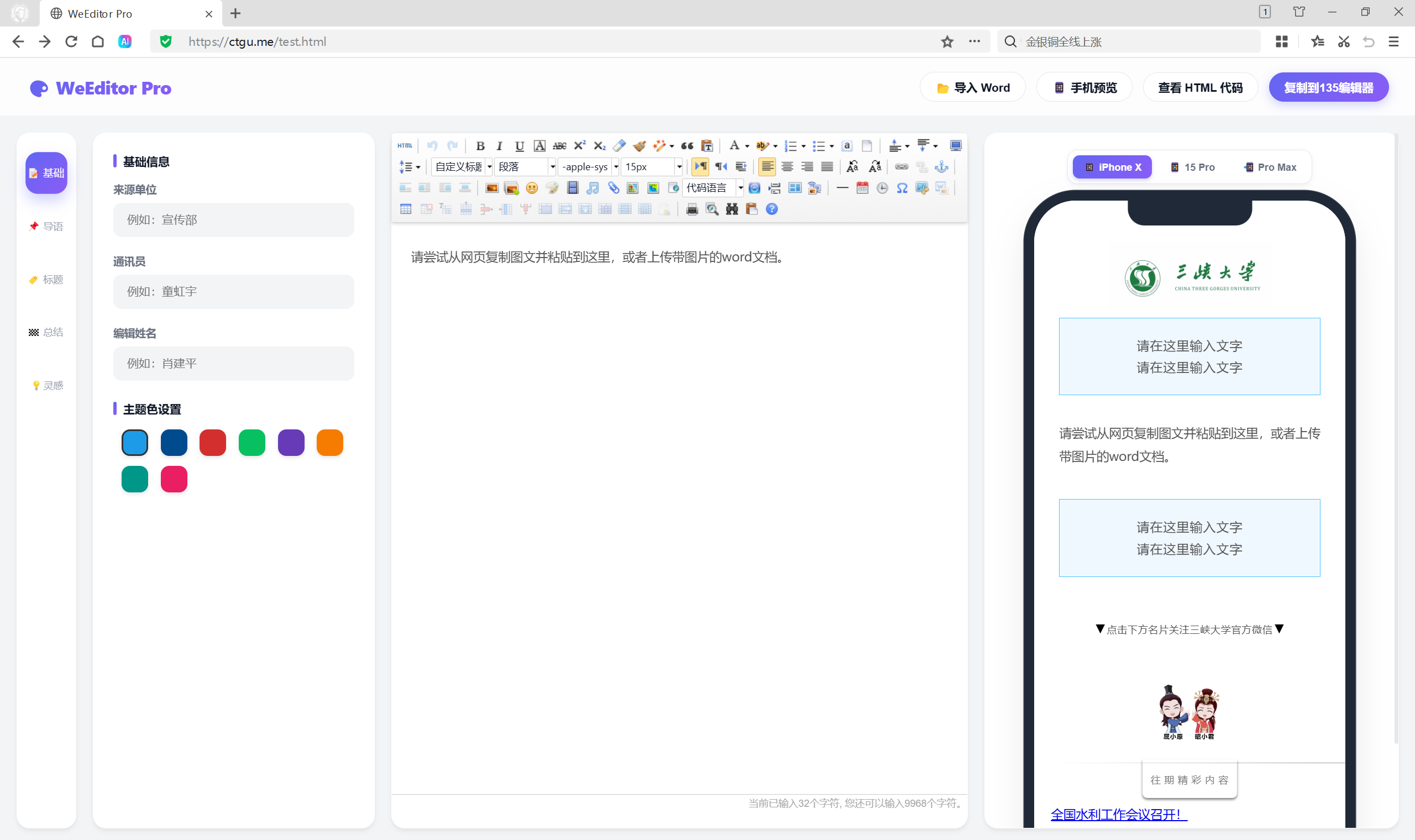Click the find and replace binoculars icon

pos(732,209)
